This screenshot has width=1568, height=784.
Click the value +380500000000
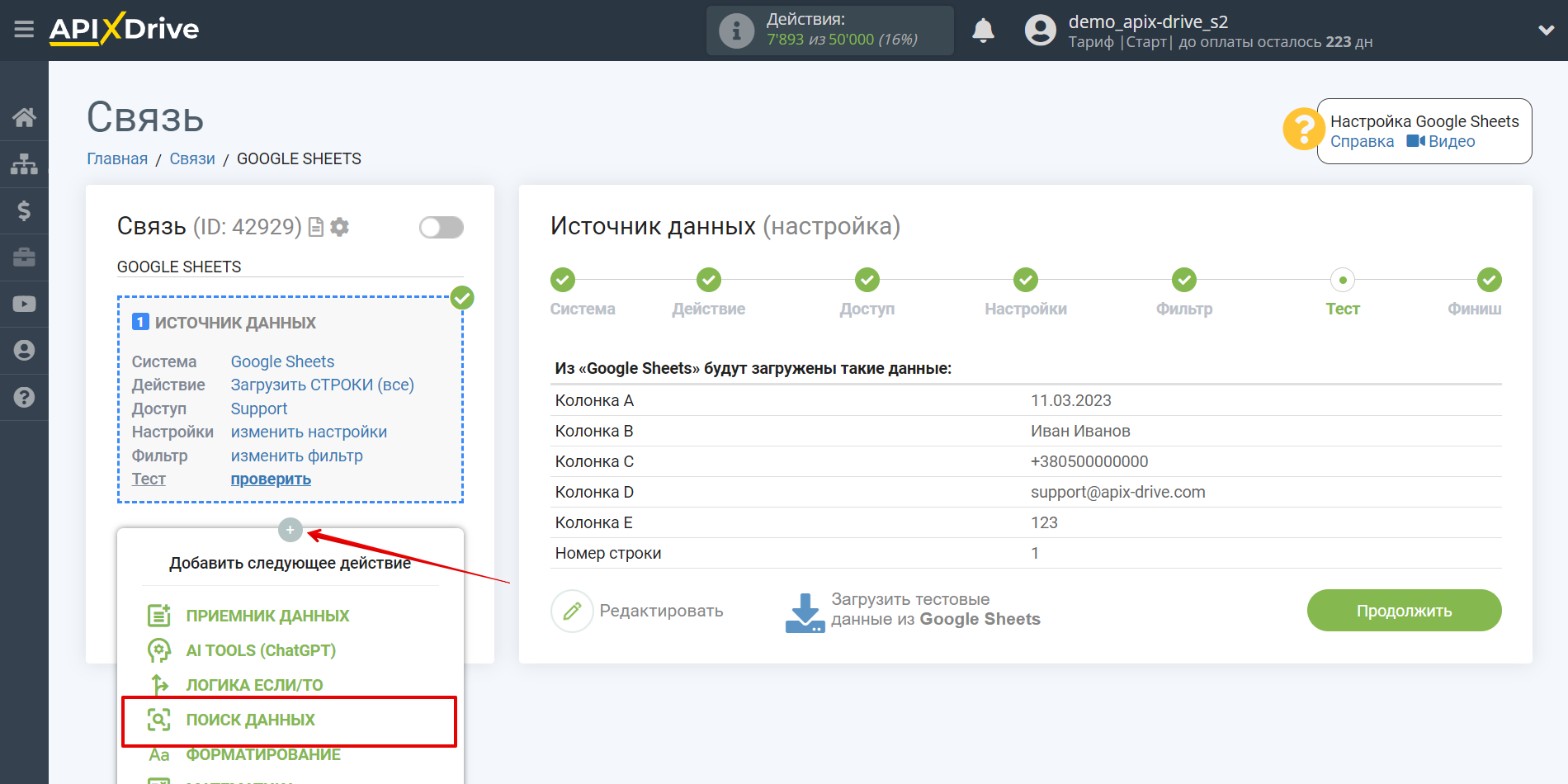[x=1089, y=461]
